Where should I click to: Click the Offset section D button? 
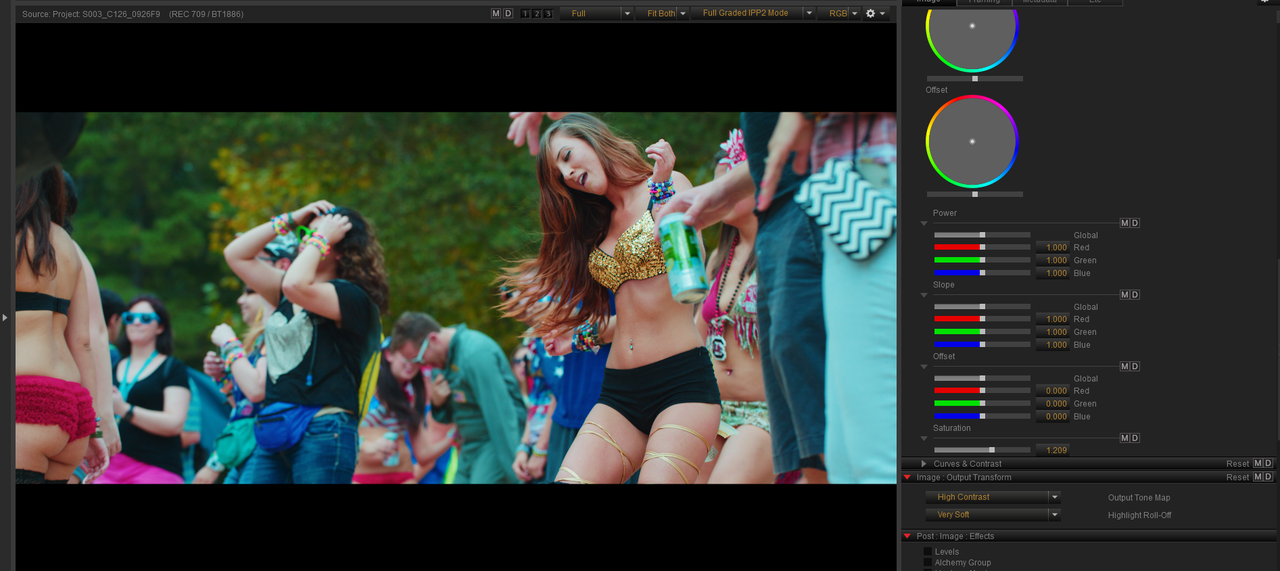pyautogui.click(x=1135, y=367)
